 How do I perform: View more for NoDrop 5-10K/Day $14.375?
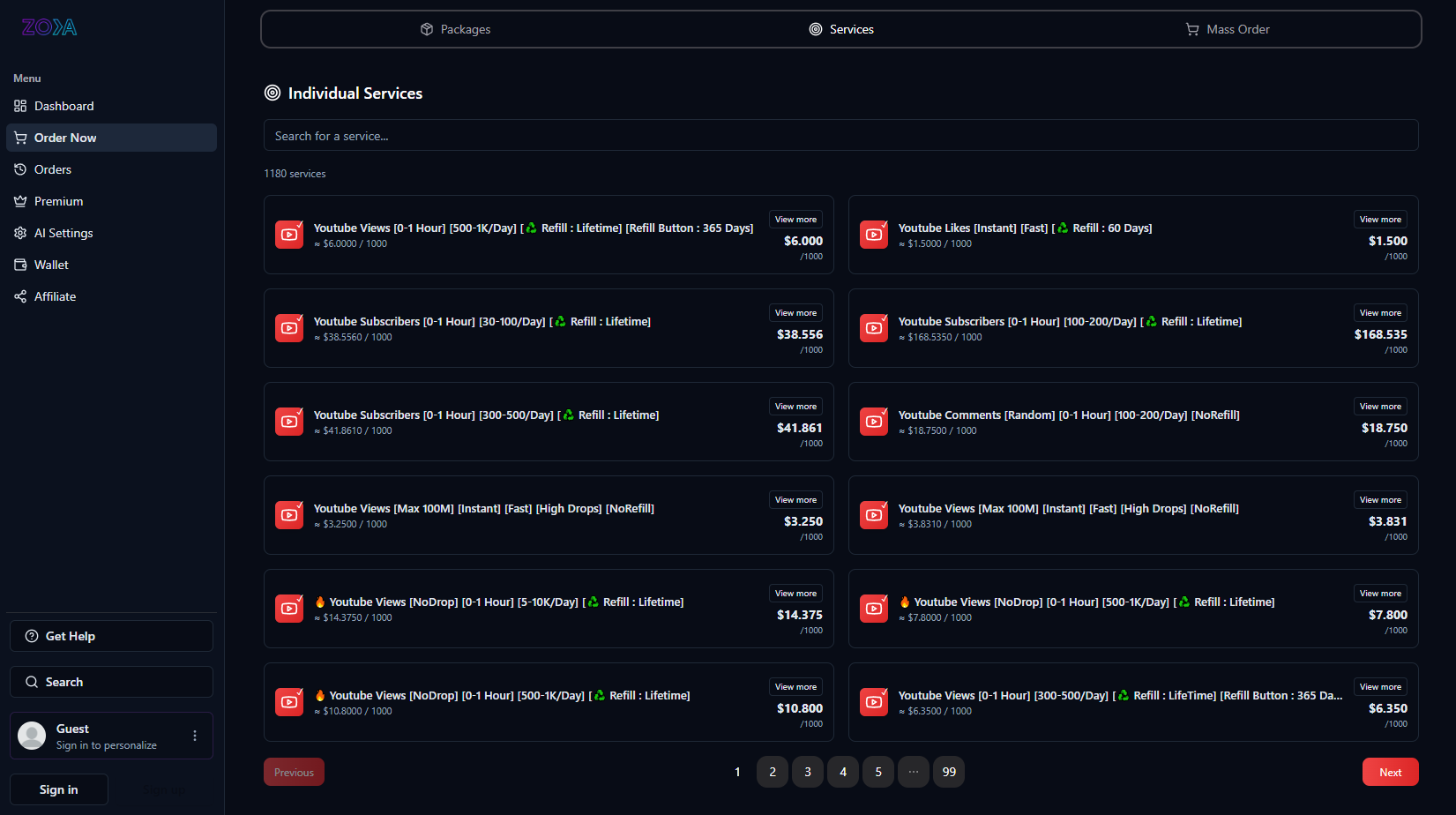coord(796,594)
